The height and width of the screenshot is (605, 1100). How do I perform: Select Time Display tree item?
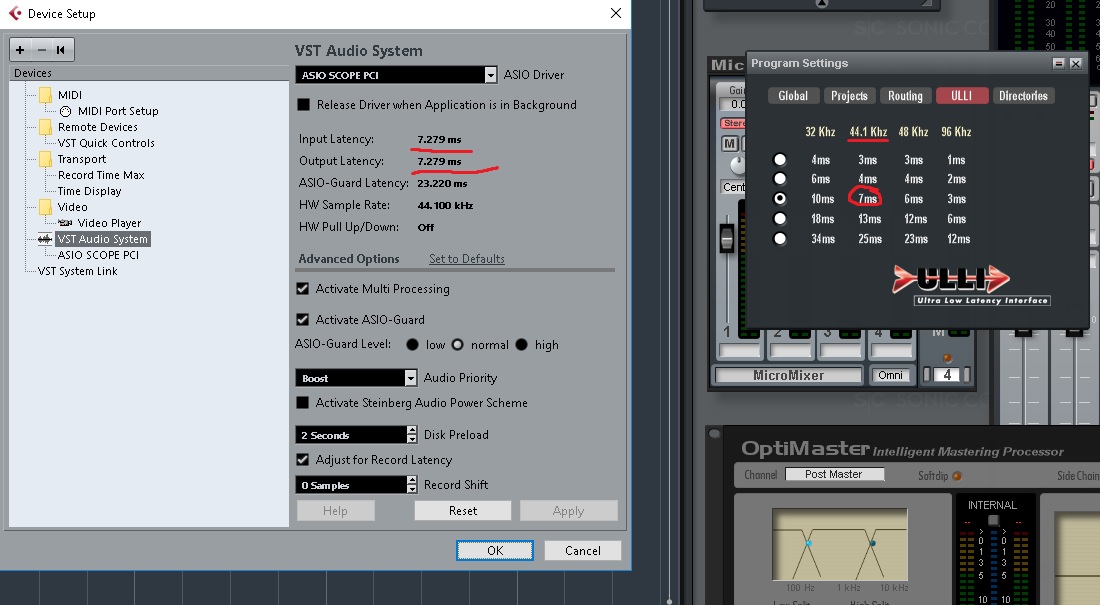click(89, 192)
